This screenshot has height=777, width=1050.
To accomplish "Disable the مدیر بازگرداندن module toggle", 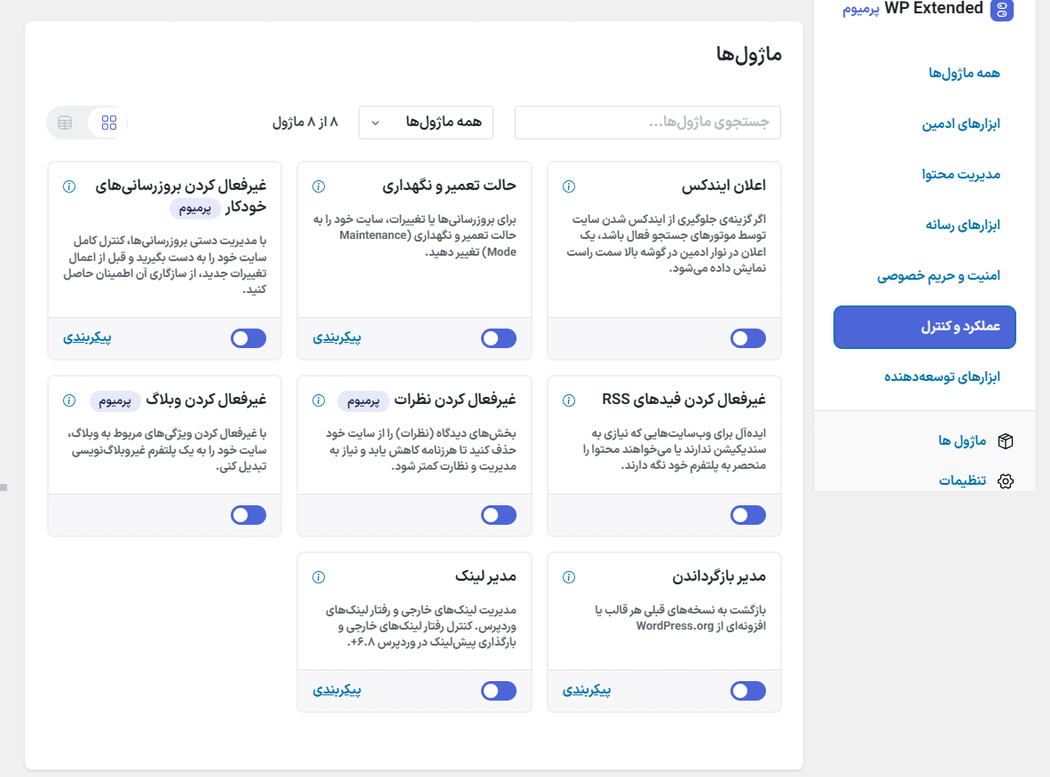I will coord(748,691).
